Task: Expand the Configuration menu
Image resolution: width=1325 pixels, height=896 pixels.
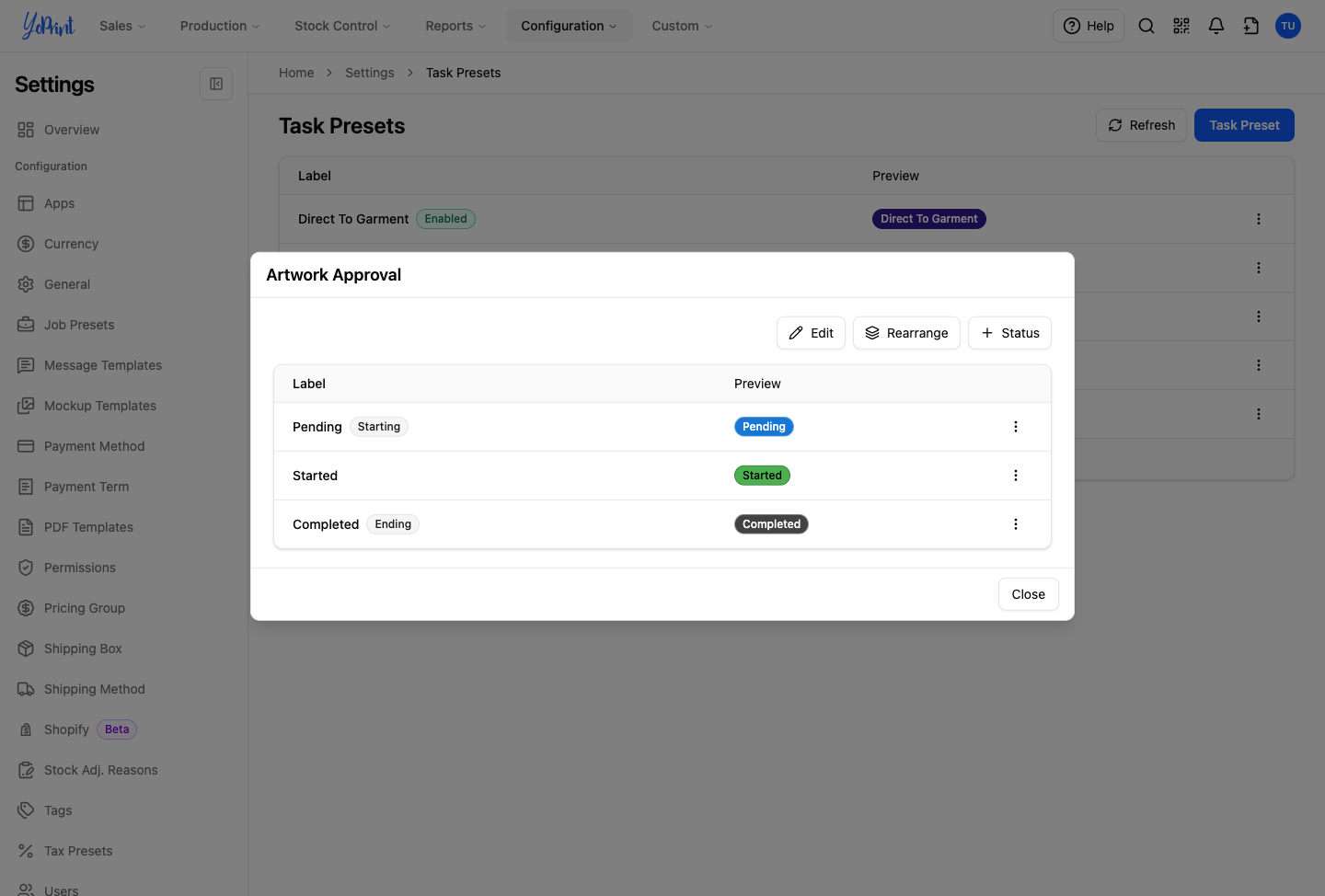Action: tap(569, 26)
